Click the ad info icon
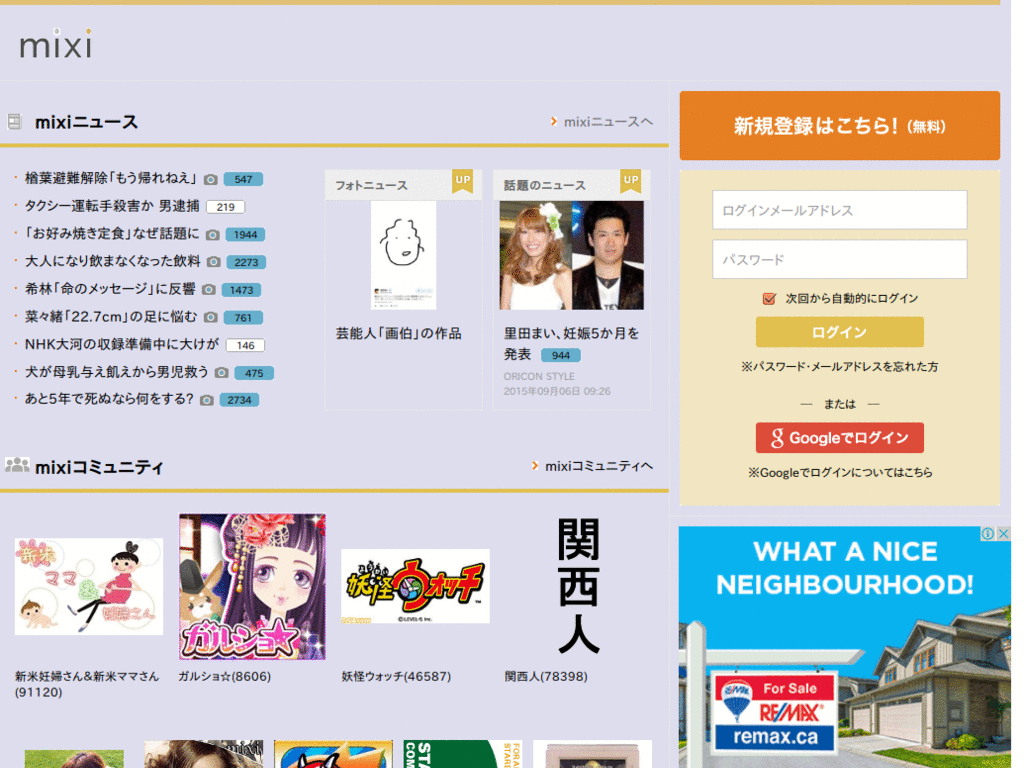This screenshot has height=768, width=1024. click(x=988, y=534)
